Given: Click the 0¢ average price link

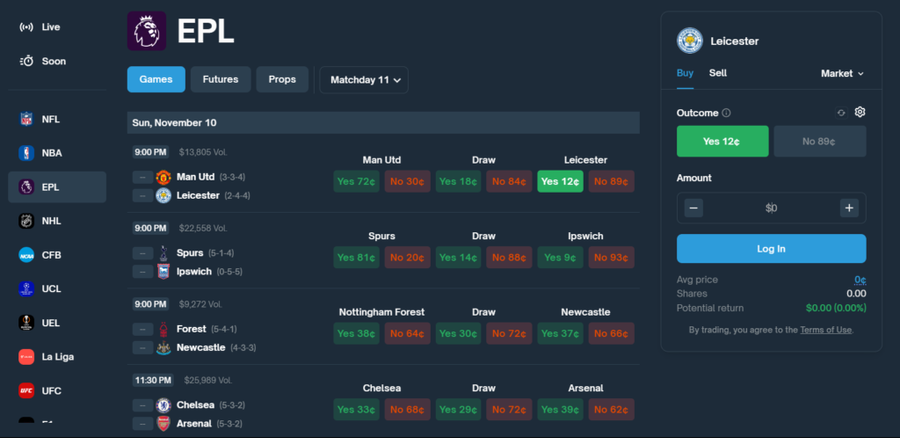Looking at the screenshot, I should point(860,280).
